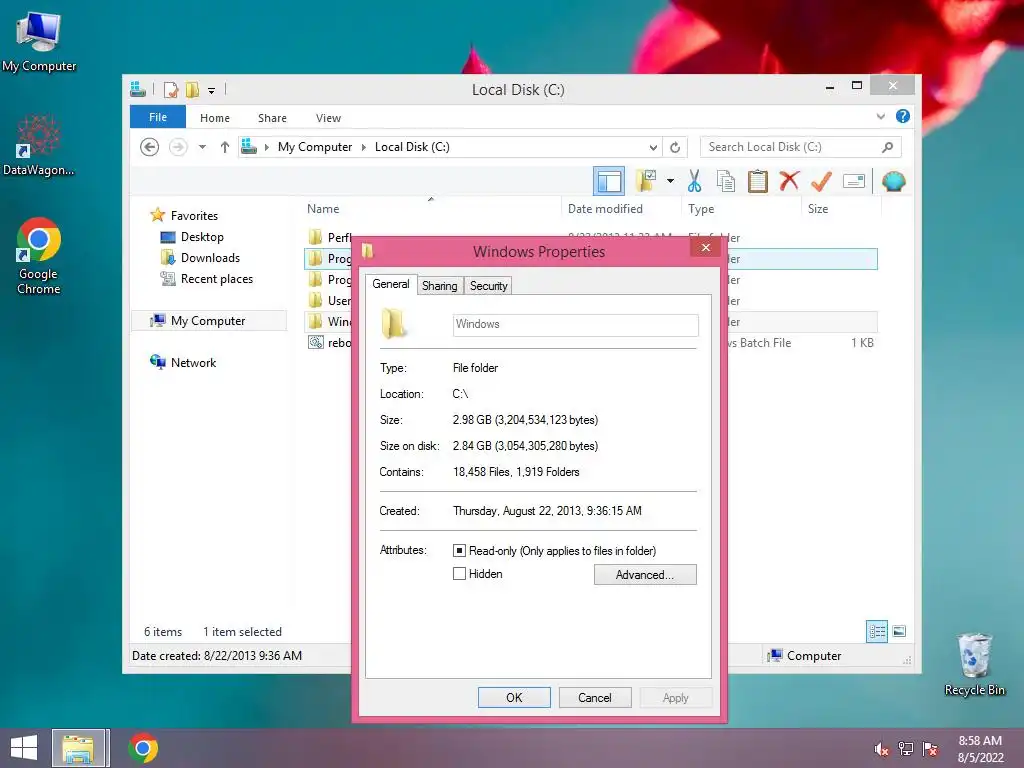Click the red X Delete icon
This screenshot has height=768, width=1024.
pyautogui.click(x=789, y=181)
